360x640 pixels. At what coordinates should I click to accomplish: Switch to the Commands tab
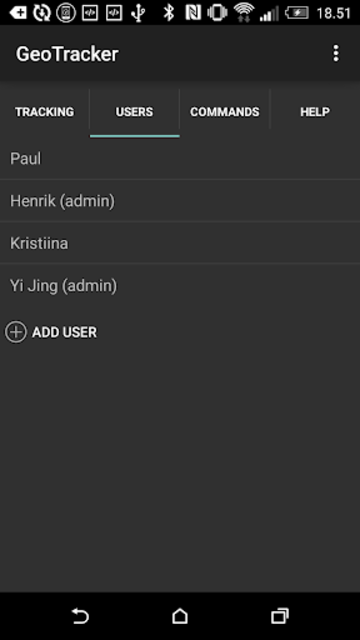pos(224,112)
